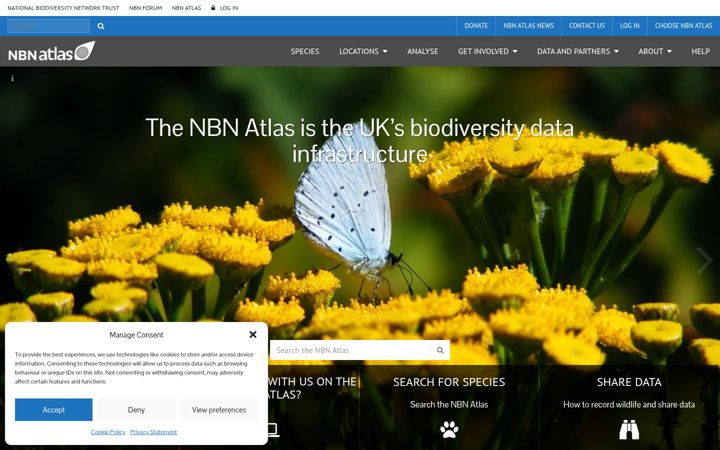Click the search magnifier in blue bar

coord(101,26)
